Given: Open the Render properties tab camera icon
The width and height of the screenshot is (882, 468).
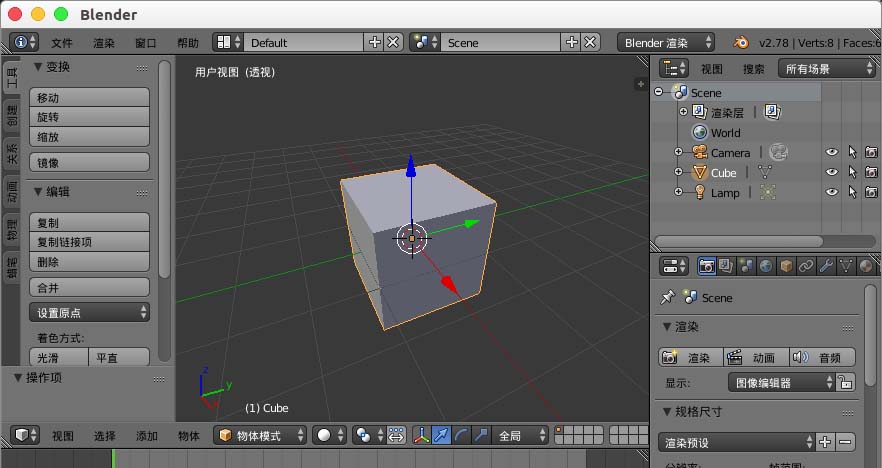Looking at the screenshot, I should coord(706,266).
